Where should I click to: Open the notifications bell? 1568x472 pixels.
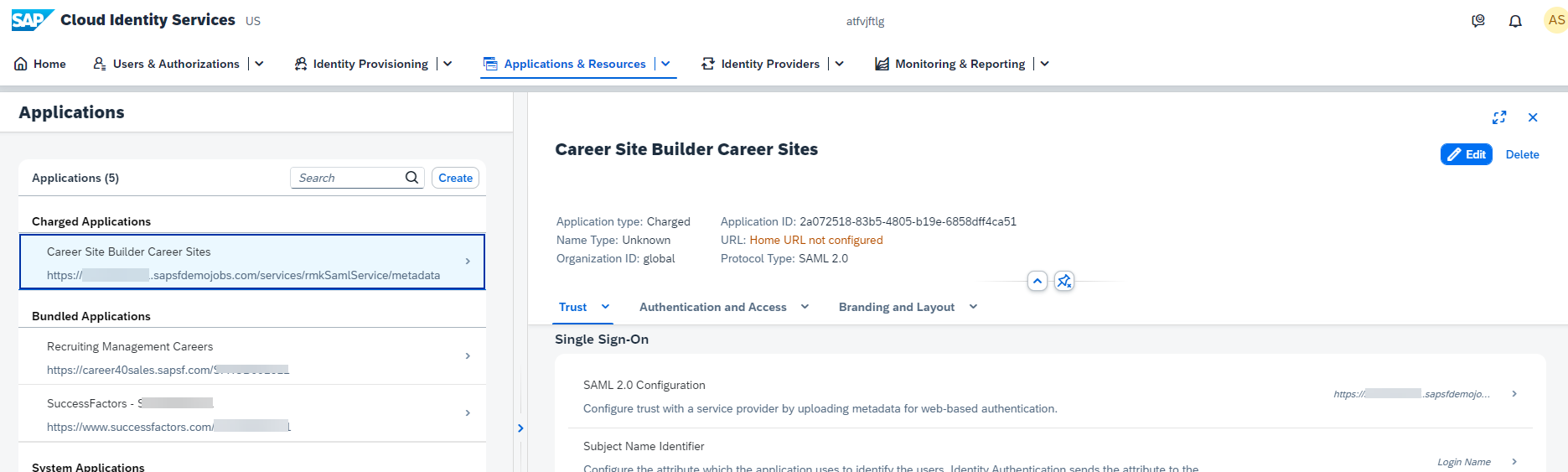[1515, 21]
